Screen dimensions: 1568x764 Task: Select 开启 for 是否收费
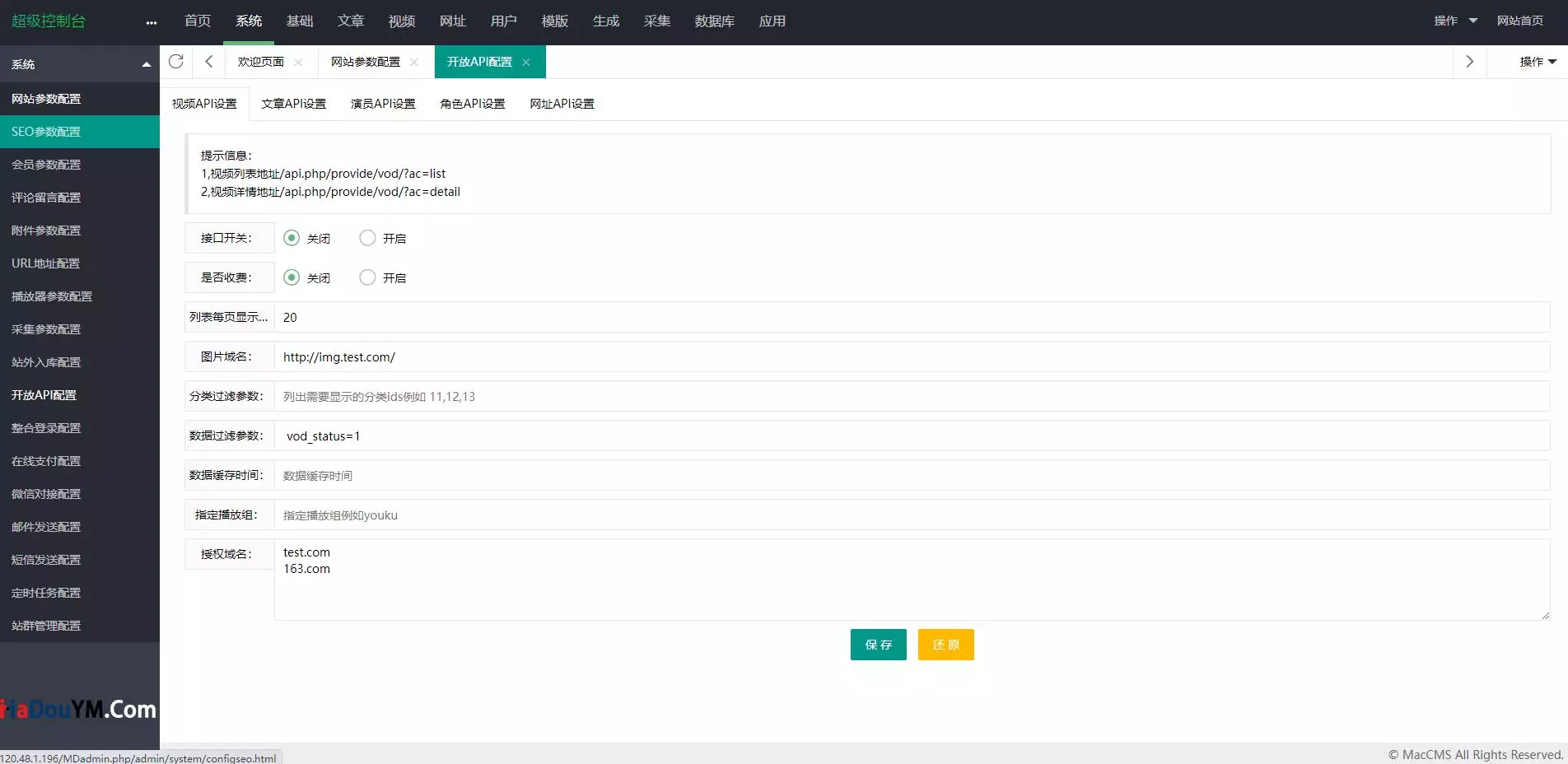click(368, 277)
